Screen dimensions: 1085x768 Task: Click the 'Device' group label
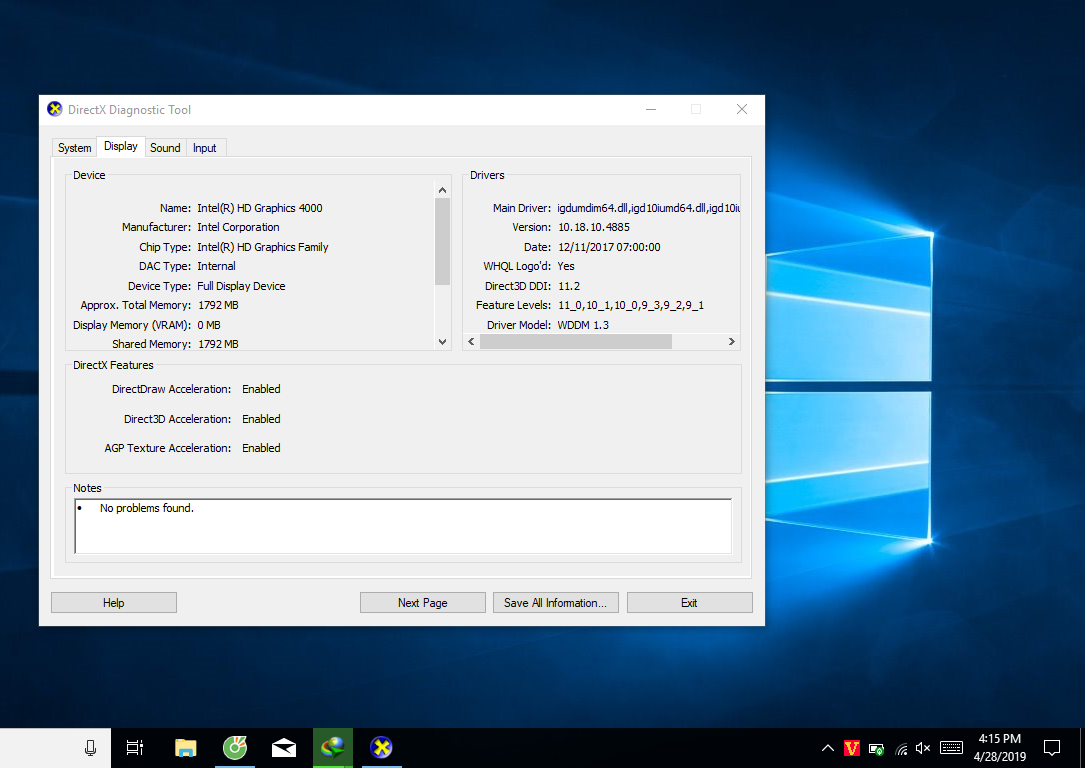tap(89, 176)
